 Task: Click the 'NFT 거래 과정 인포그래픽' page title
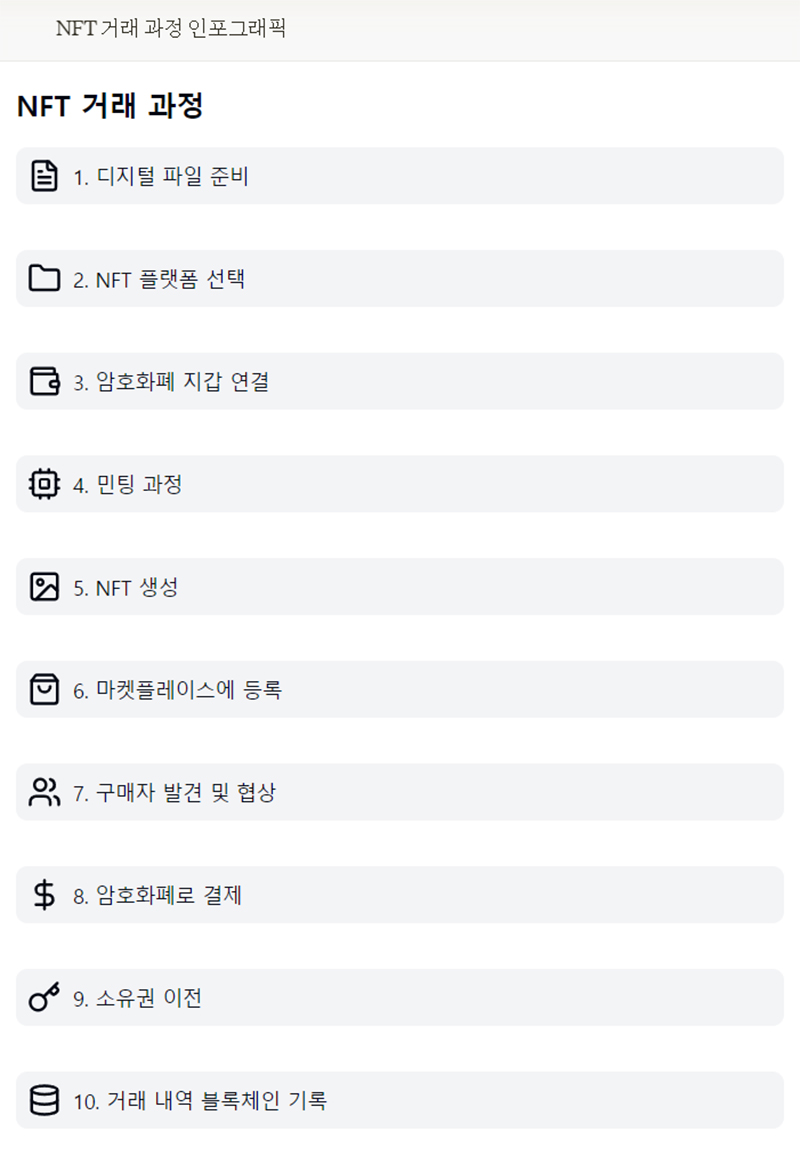tap(171, 29)
